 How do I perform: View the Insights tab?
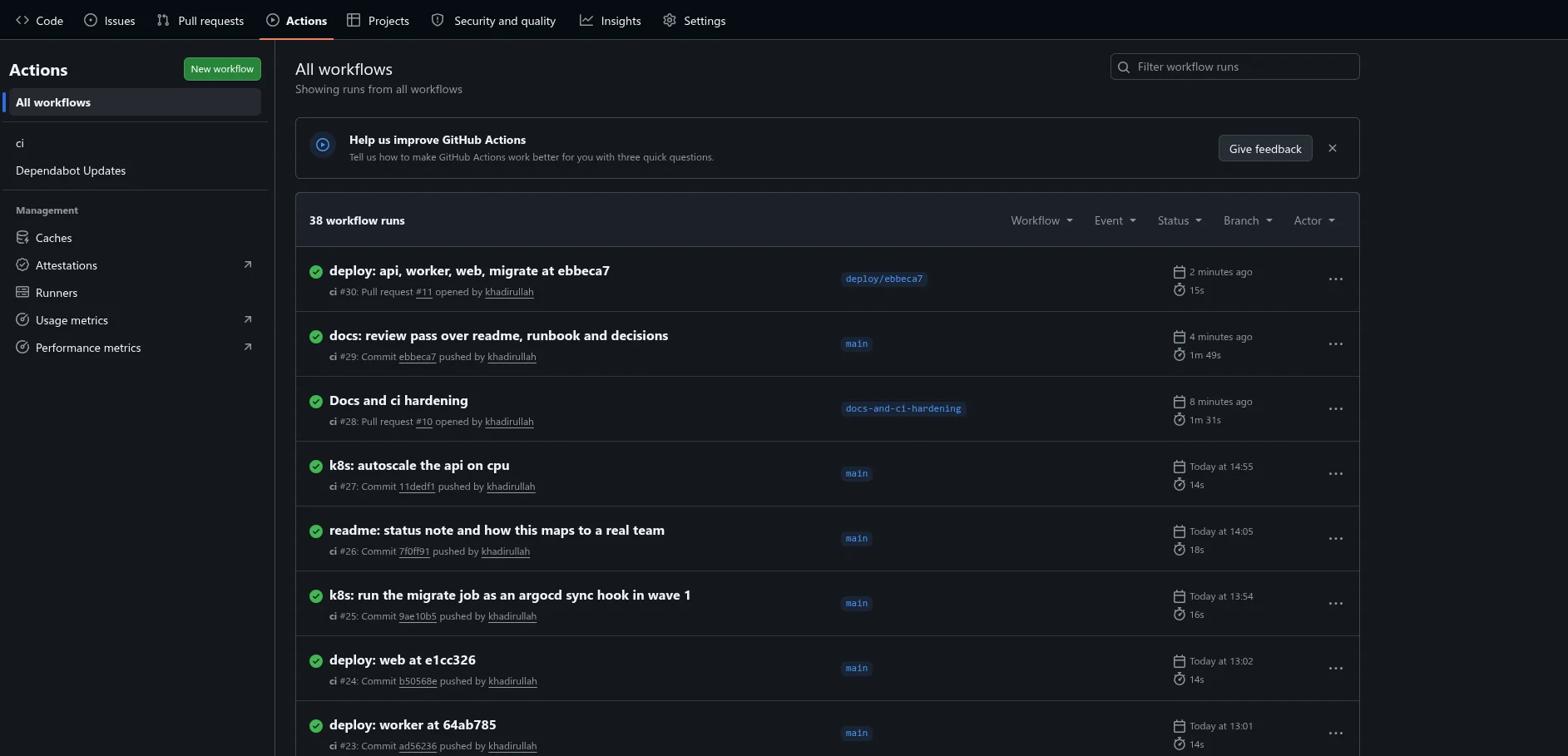pyautogui.click(x=611, y=20)
